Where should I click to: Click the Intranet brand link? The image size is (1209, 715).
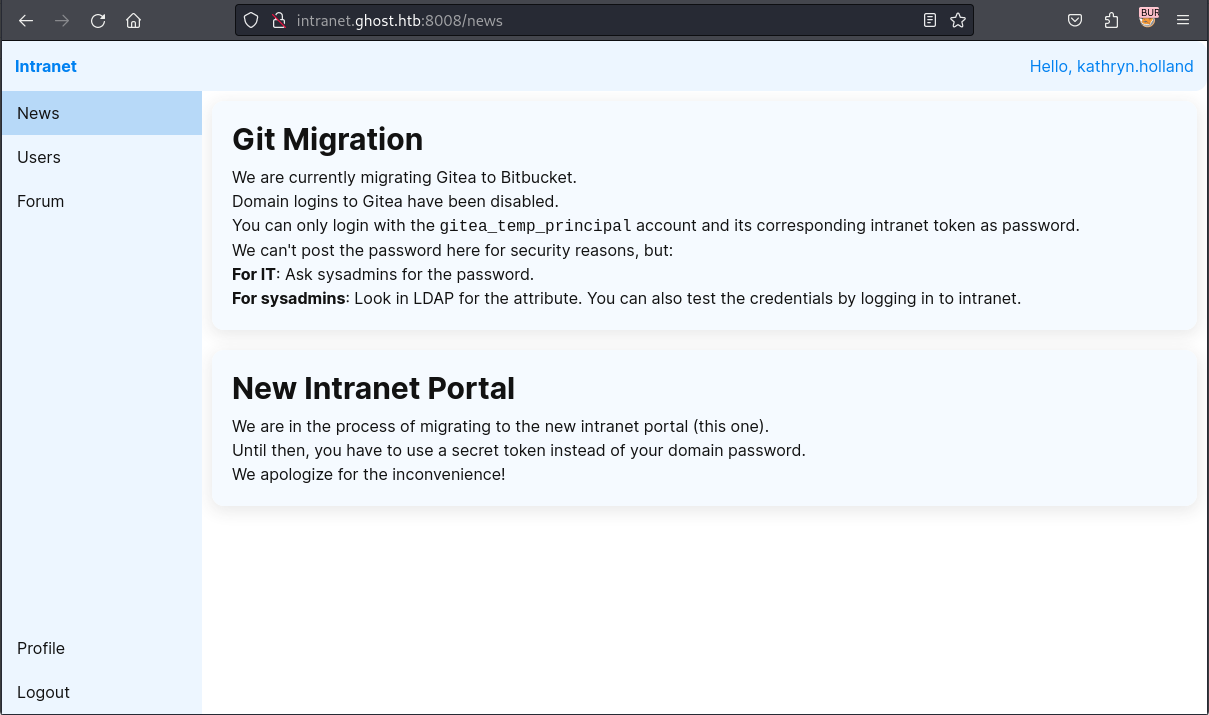(x=46, y=66)
